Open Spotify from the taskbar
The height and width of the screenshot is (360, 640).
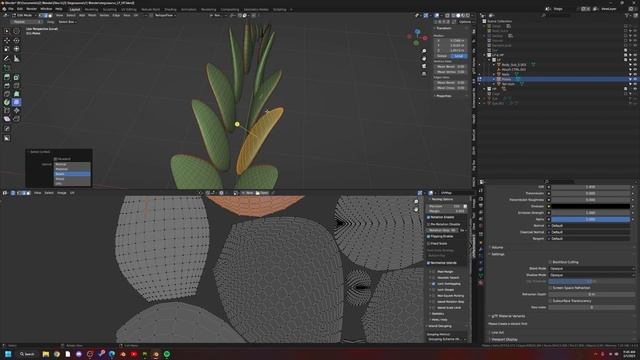(x=167, y=354)
